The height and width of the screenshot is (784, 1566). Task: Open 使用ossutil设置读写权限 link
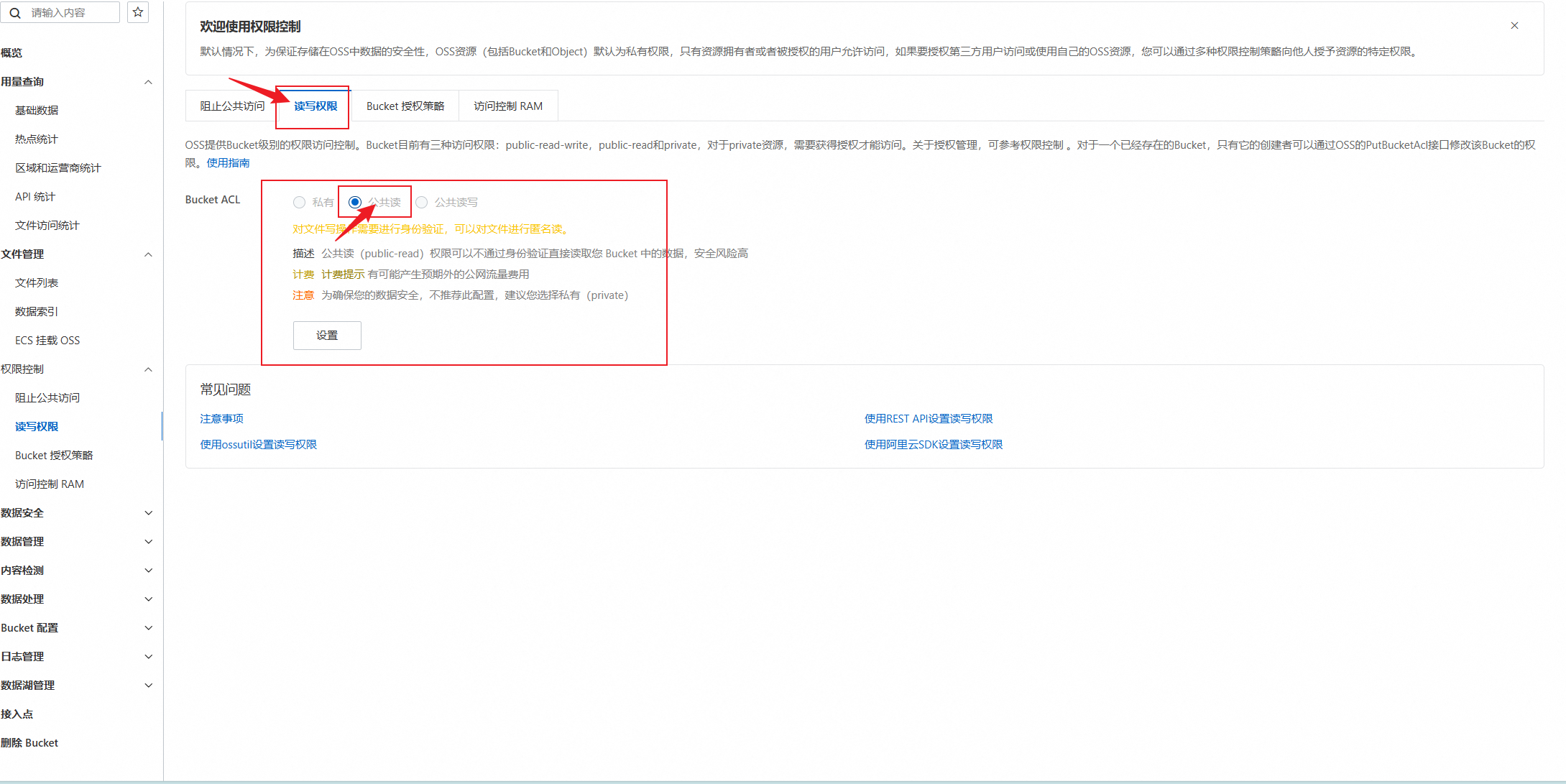click(259, 445)
